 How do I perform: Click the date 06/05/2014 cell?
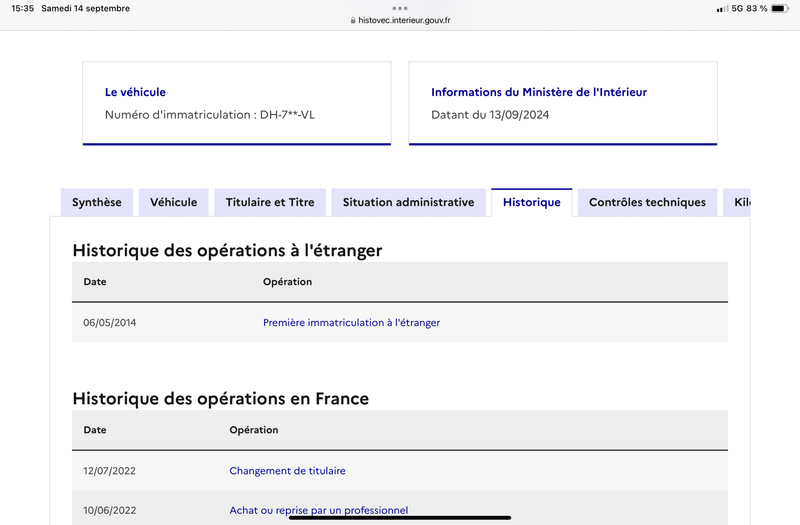110,322
